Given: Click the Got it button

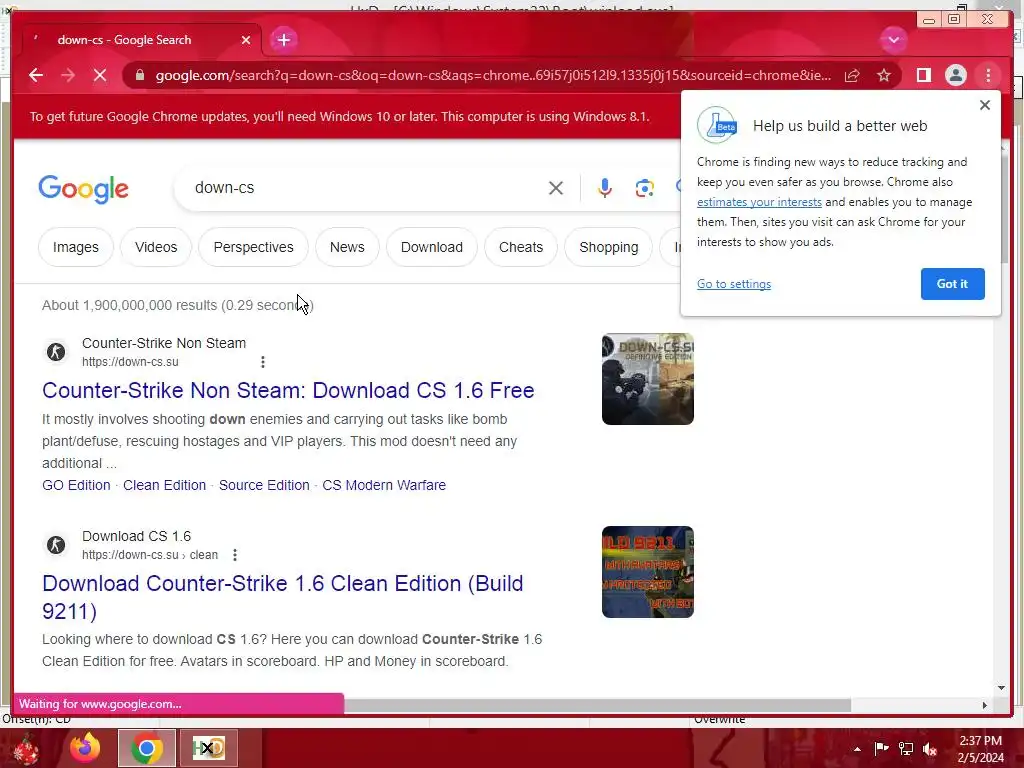Looking at the screenshot, I should click(x=952, y=284).
